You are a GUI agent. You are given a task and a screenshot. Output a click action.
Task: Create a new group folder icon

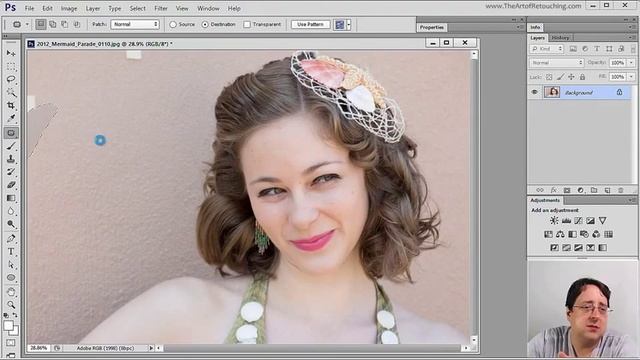tap(594, 190)
